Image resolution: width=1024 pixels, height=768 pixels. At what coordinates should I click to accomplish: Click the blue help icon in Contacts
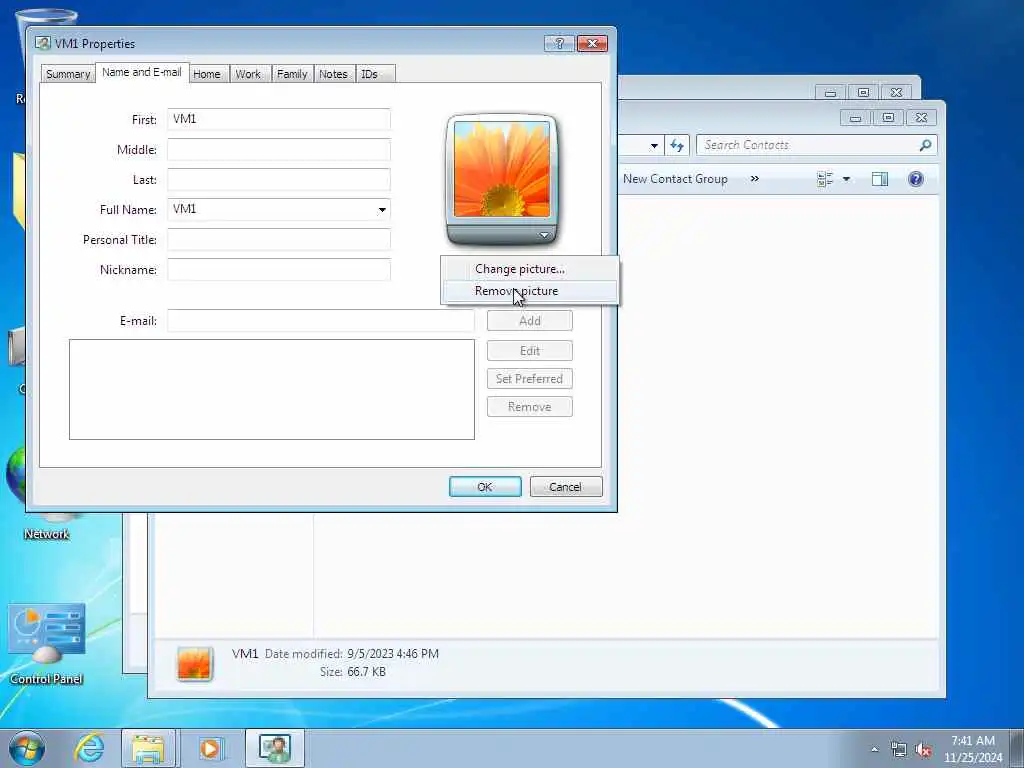pyautogui.click(x=916, y=179)
